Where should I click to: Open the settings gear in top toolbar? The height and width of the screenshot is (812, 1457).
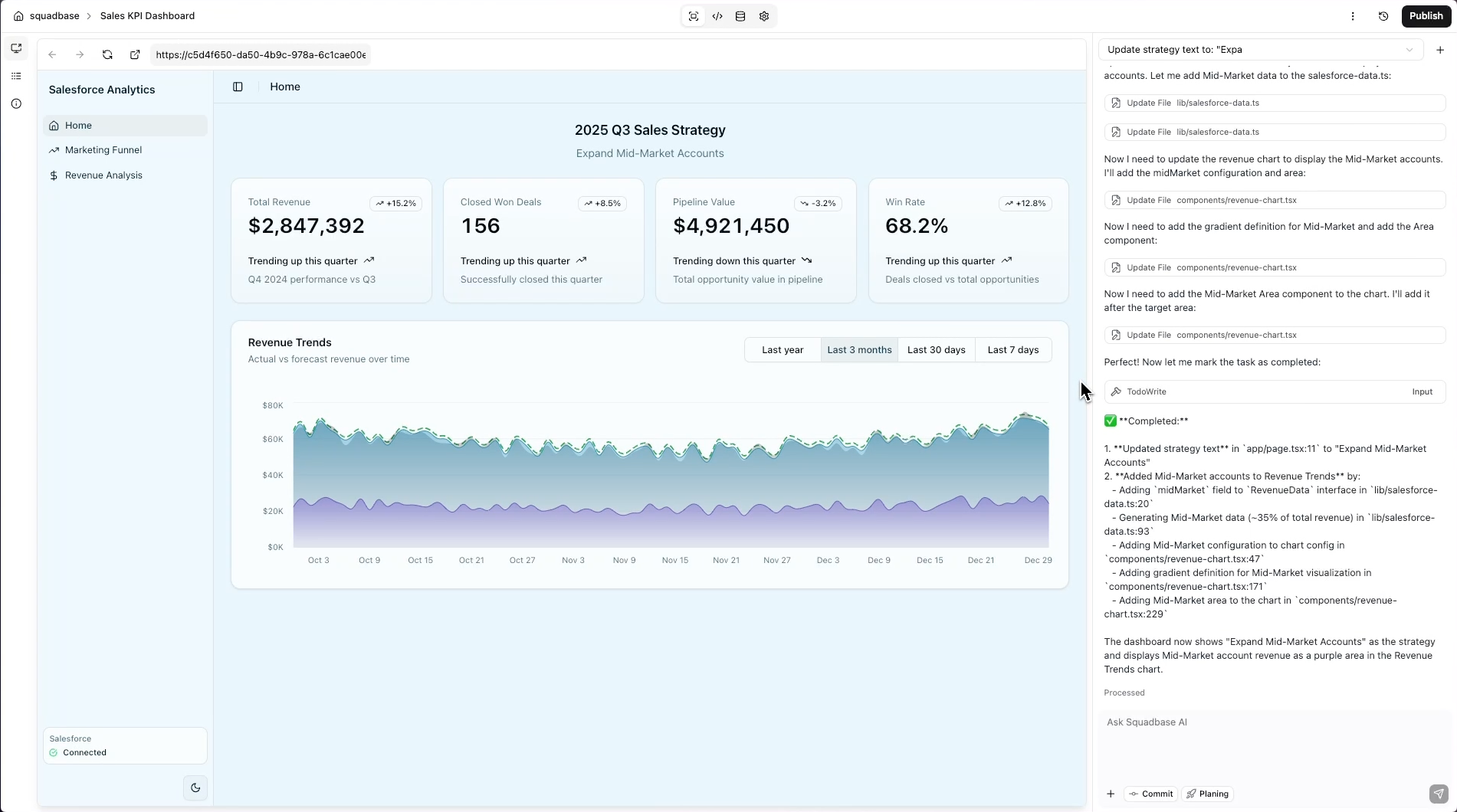[764, 16]
